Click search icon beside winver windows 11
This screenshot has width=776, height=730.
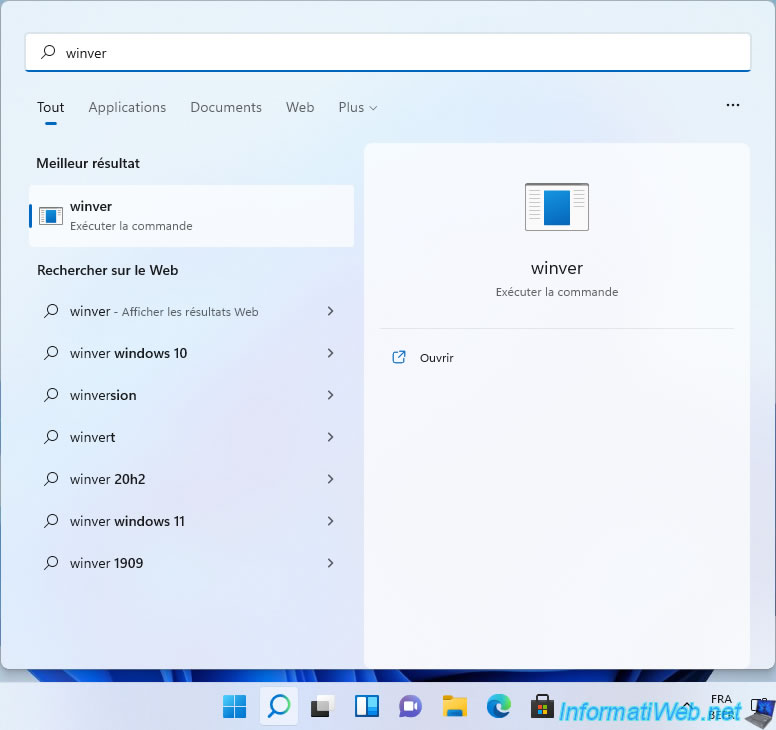51,521
